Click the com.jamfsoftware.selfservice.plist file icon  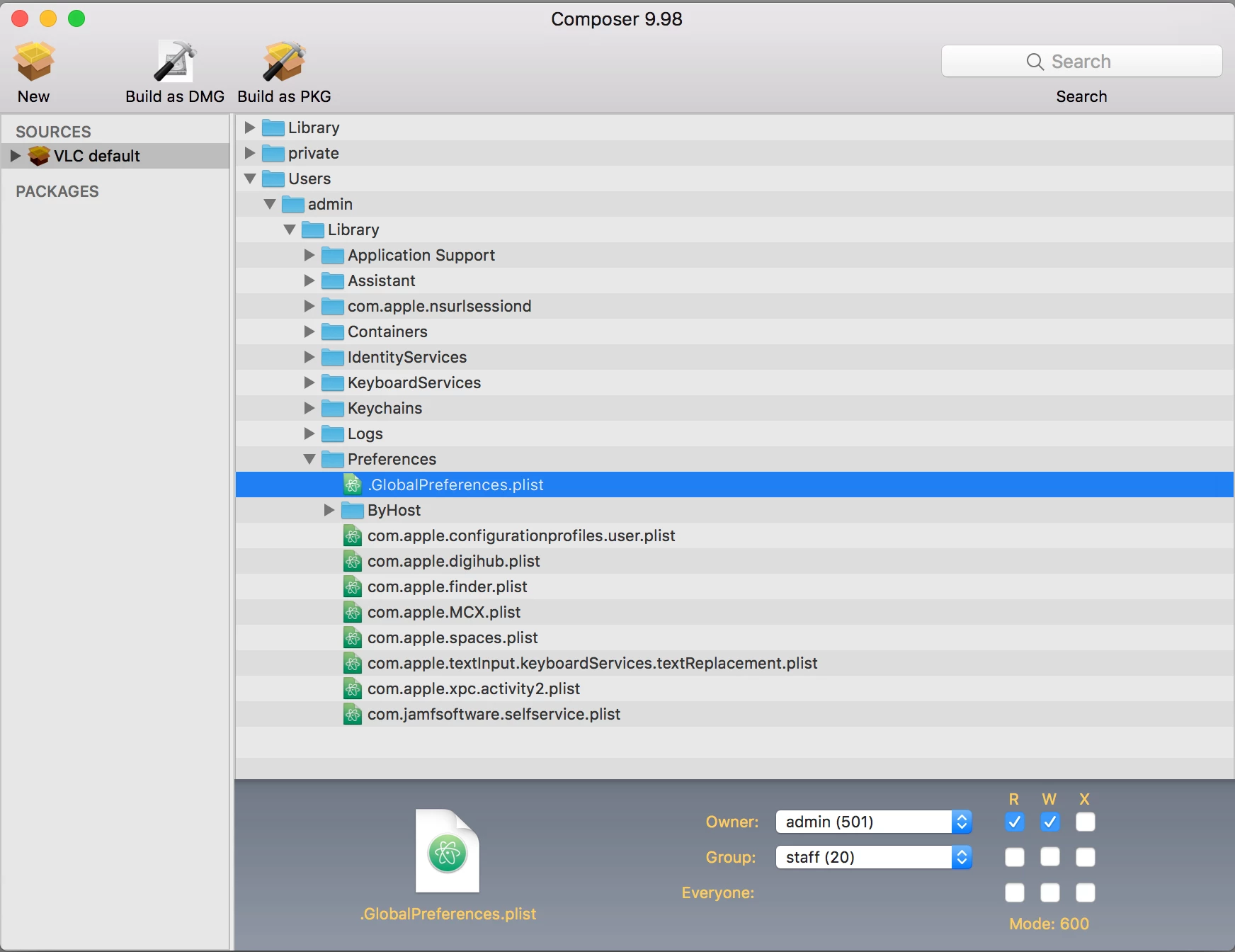click(x=353, y=714)
